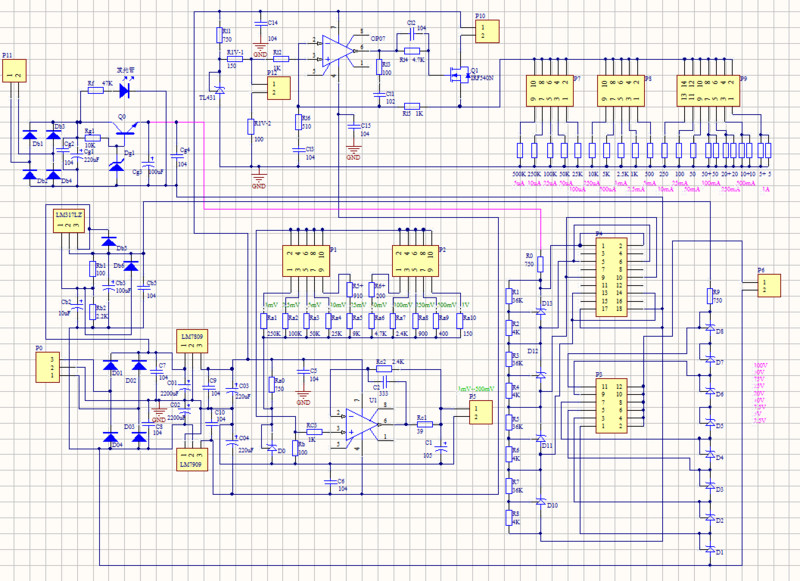Select the P6 output connector
This screenshot has height=581, width=800.
[x=765, y=286]
